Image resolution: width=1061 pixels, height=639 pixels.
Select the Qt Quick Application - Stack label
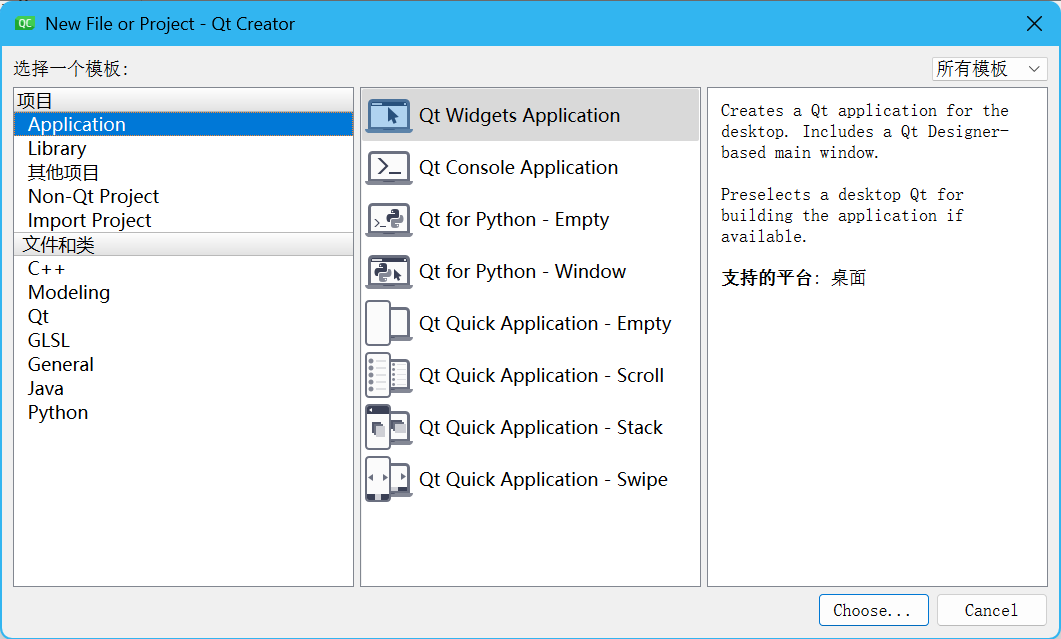(541, 428)
